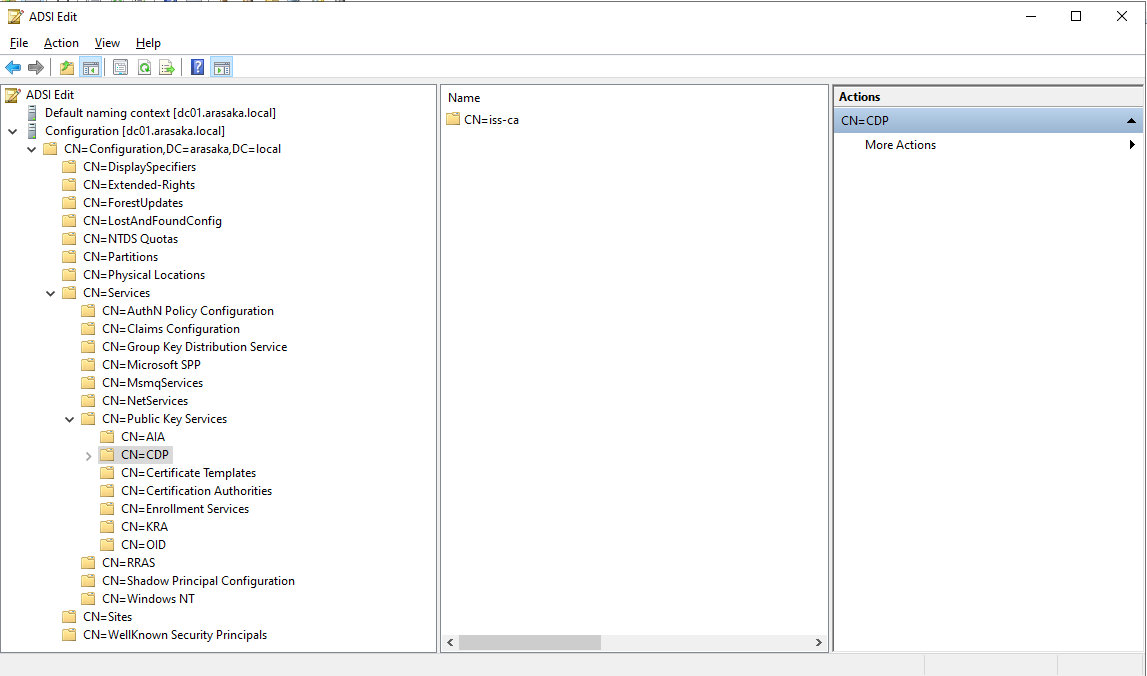The image size is (1147, 676).
Task: Select CN=Certificate Templates tree item
Action: [x=188, y=473]
